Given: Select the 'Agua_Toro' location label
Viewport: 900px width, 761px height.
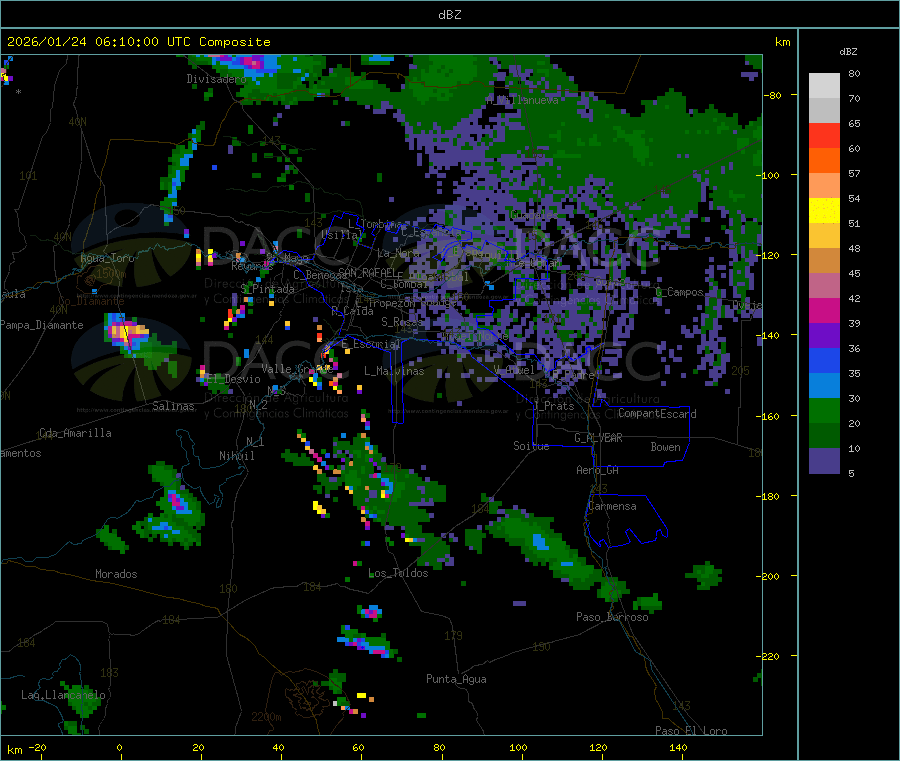Looking at the screenshot, I should point(107,258).
